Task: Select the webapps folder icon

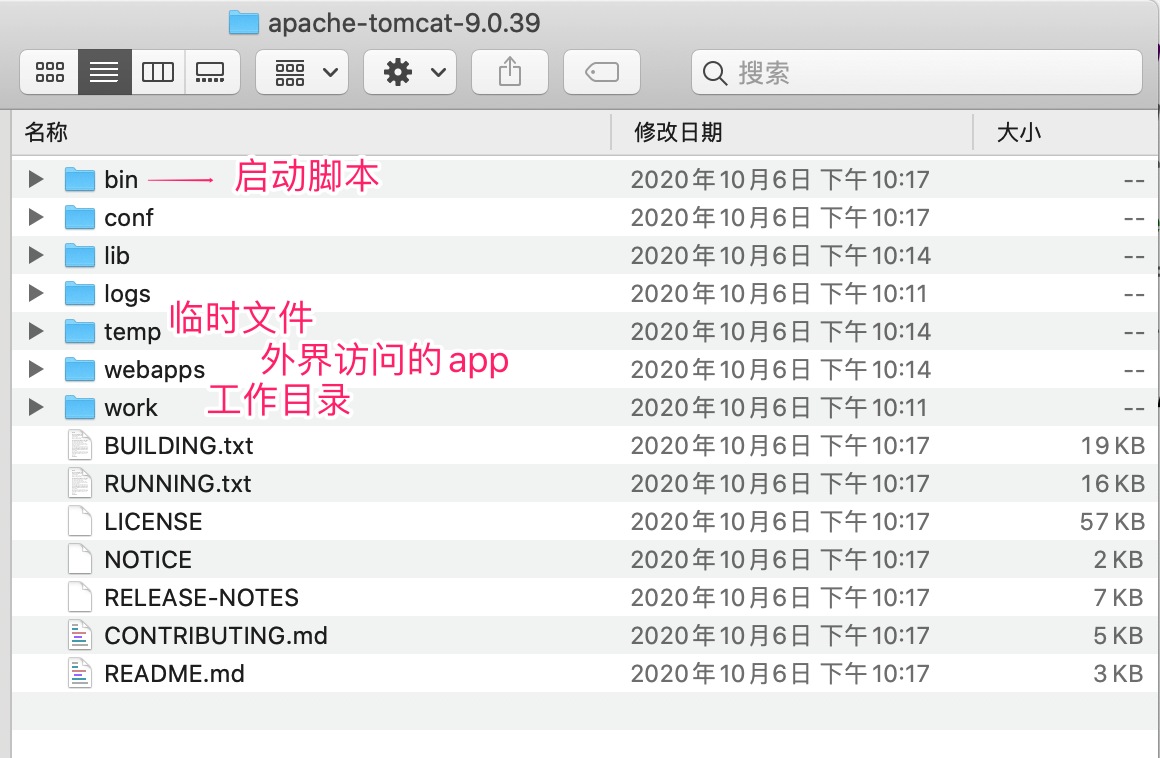Action: 80,369
